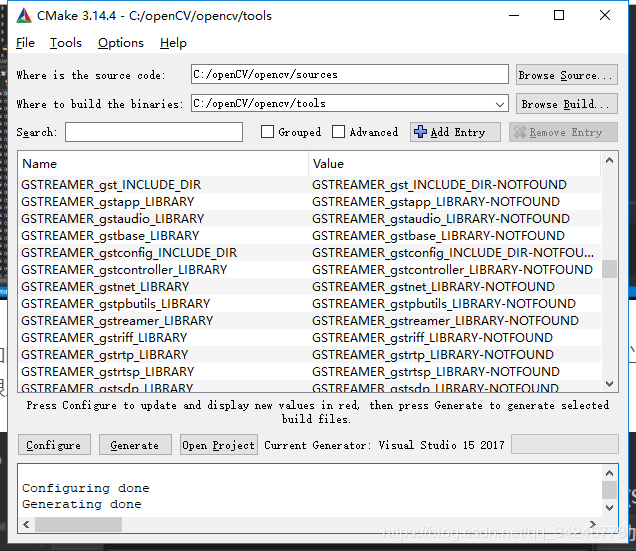The width and height of the screenshot is (636, 551).
Task: Select the GSTREAMER_gstnet_LIBRARY name cell
Action: (163, 287)
